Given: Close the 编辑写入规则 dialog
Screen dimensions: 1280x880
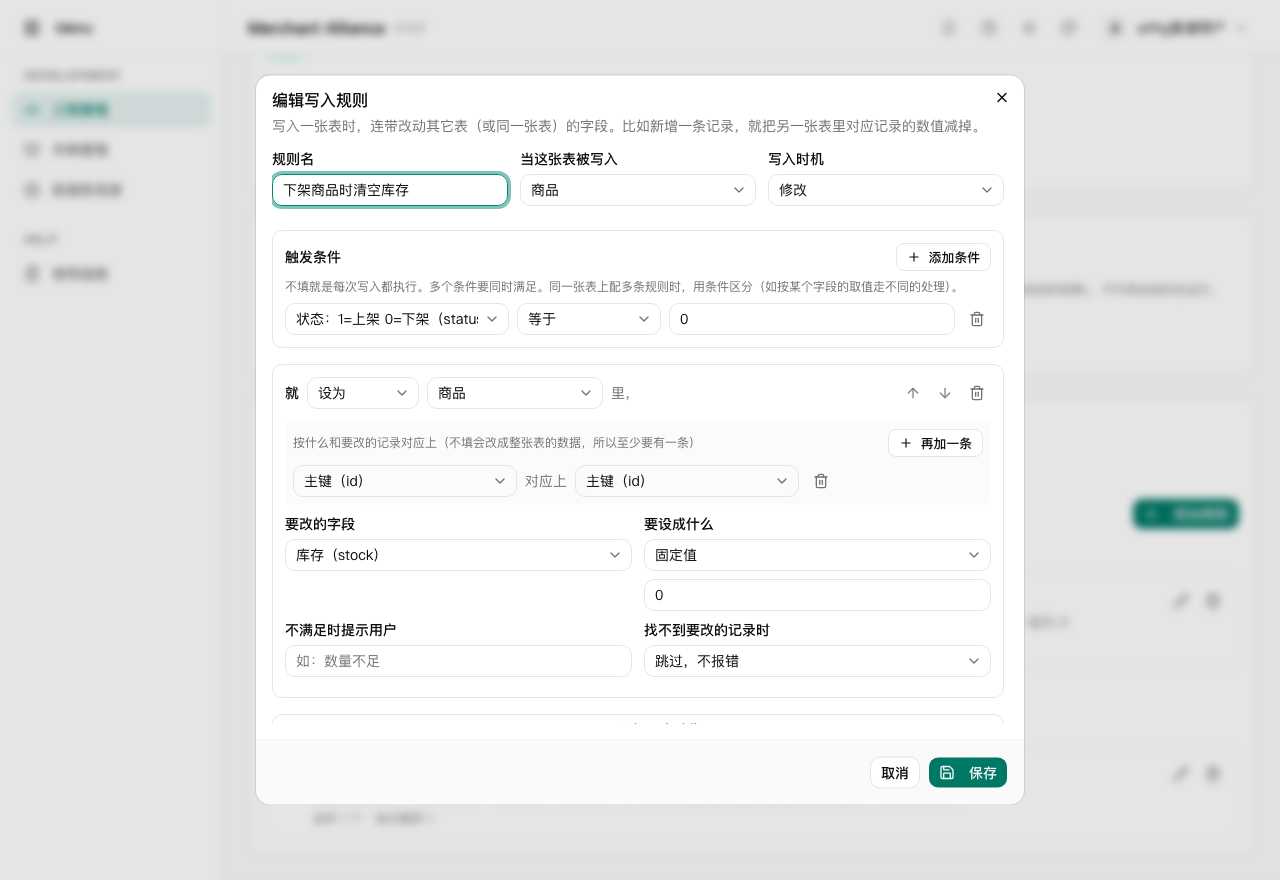Looking at the screenshot, I should coord(1002,98).
